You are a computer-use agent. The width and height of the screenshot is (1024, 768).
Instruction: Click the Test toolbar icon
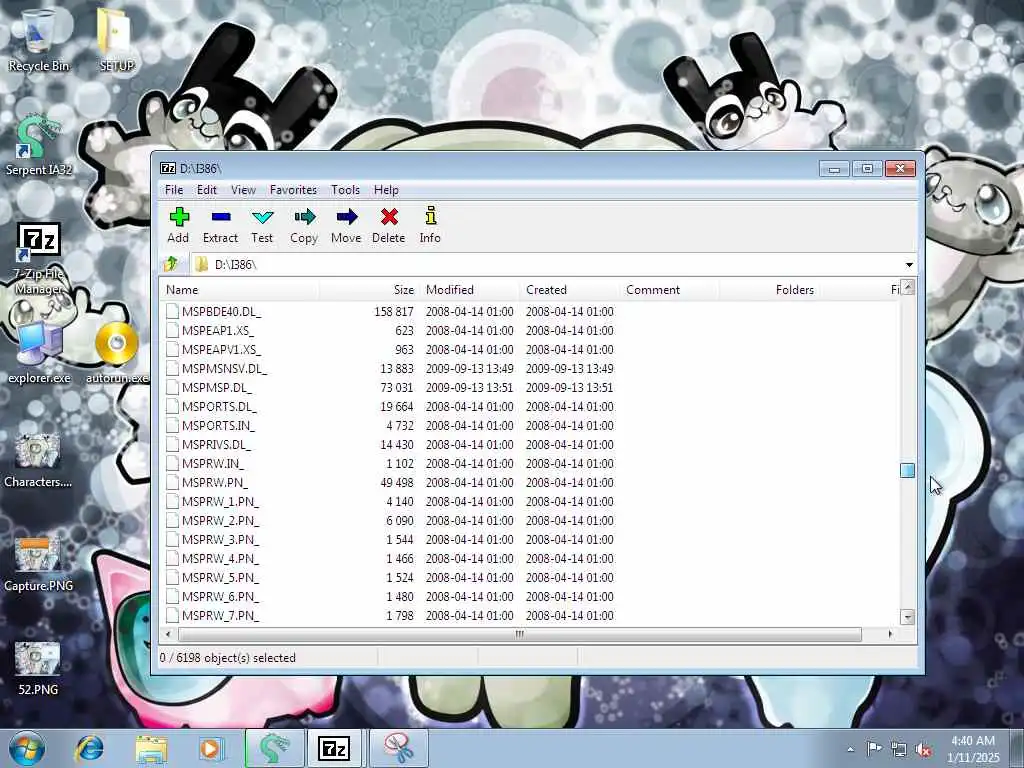[x=263, y=217]
